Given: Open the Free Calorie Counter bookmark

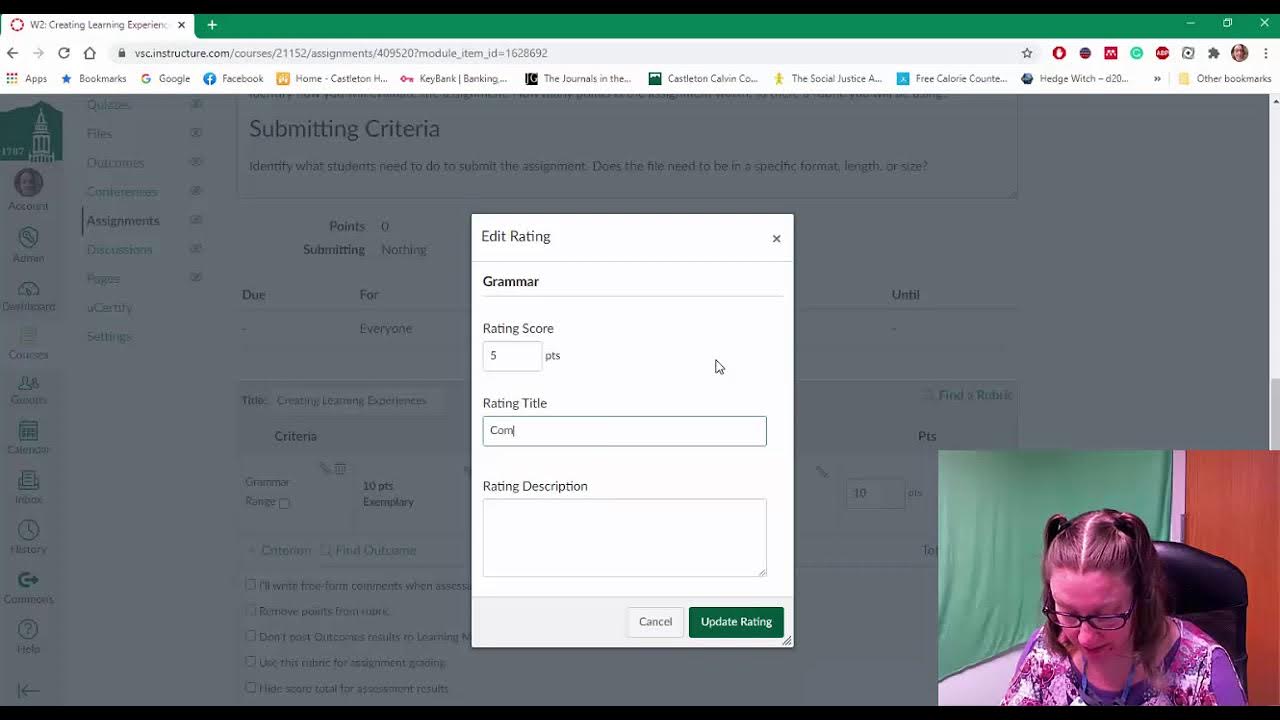Looking at the screenshot, I should [x=951, y=78].
